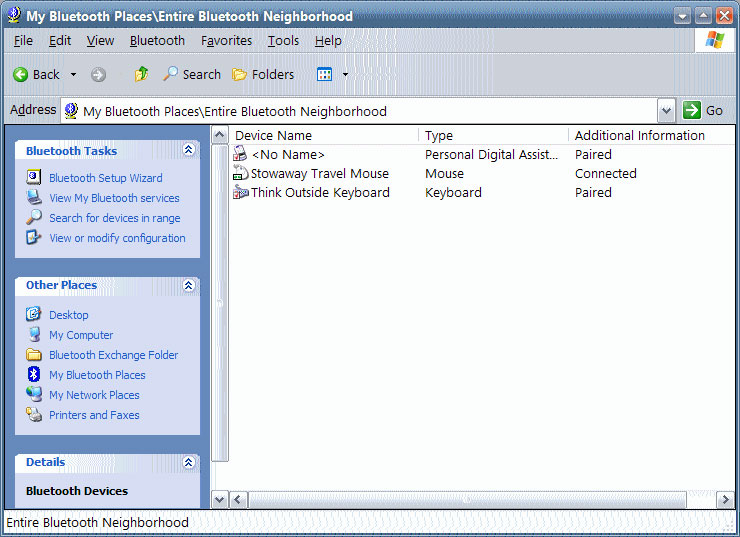Open Printers and Faxes link

point(94,415)
